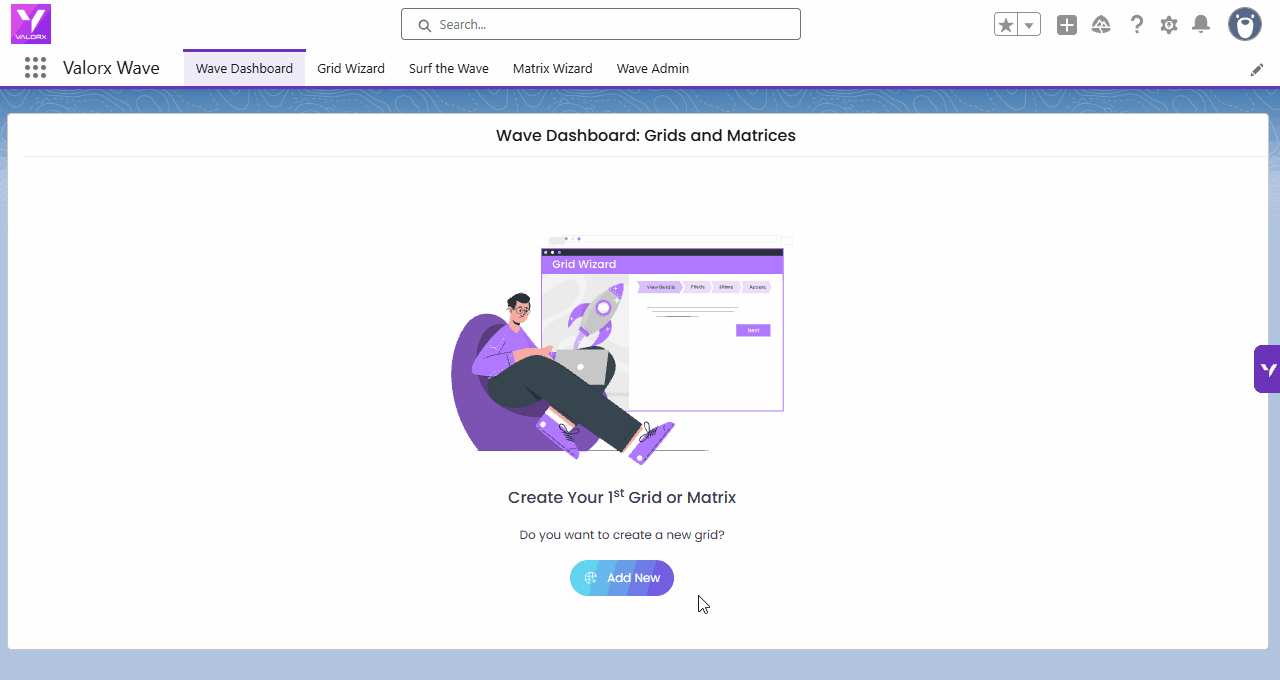Show notifications with the bell icon
1280x680 pixels.
(x=1201, y=25)
